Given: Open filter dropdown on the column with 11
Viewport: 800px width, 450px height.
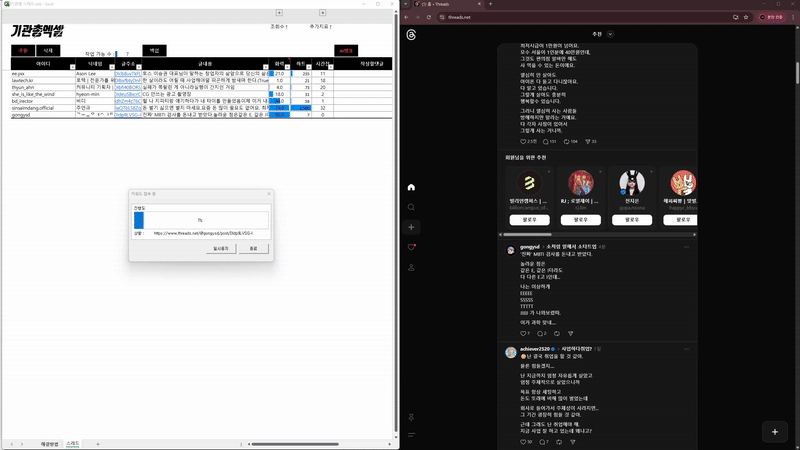Looking at the screenshot, I should point(331,67).
